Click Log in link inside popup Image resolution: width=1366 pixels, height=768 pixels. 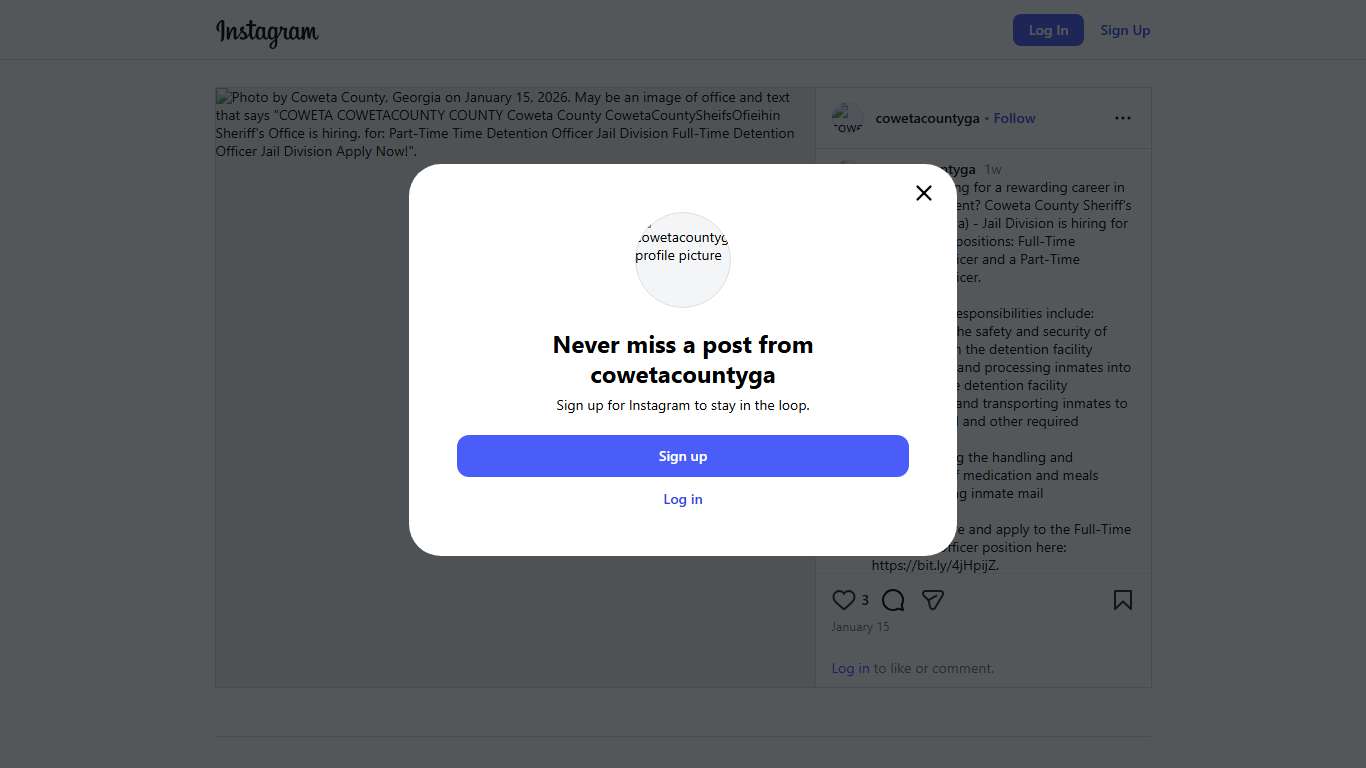pos(683,499)
